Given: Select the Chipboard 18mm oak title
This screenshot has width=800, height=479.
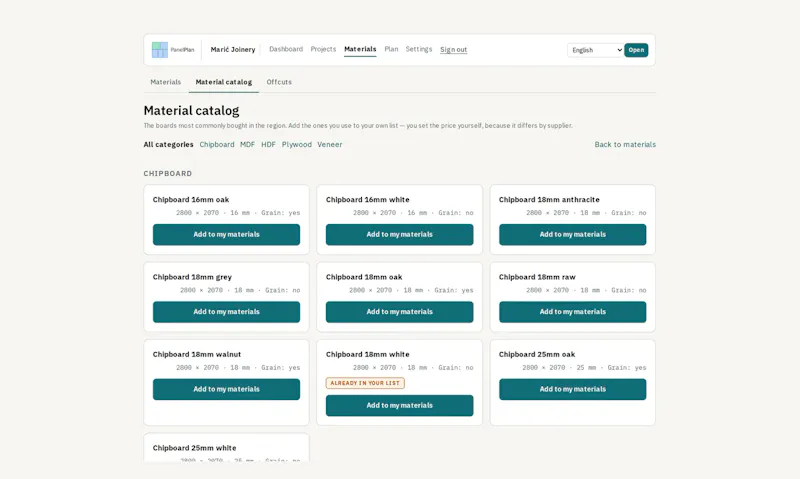Looking at the screenshot, I should point(364,277).
